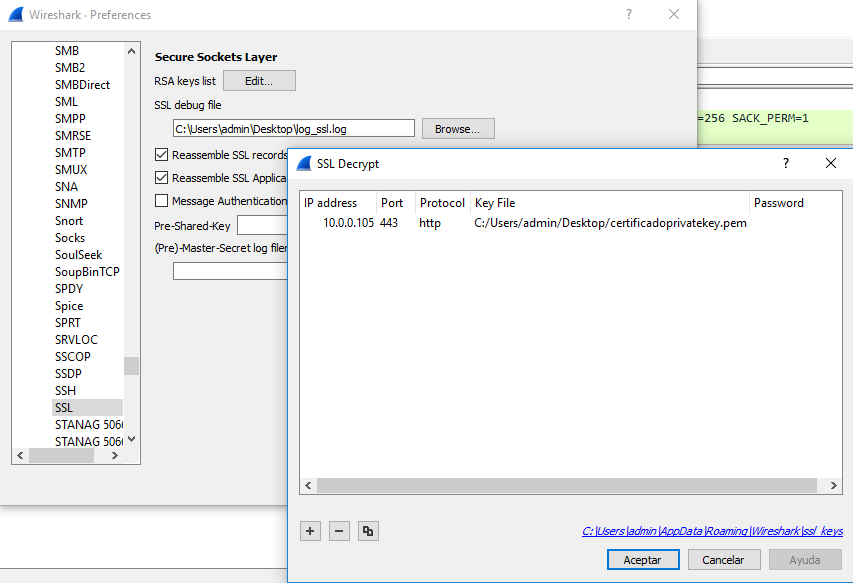Focus the Pre-Shared-Key input field
This screenshot has height=583, width=853.
262,225
